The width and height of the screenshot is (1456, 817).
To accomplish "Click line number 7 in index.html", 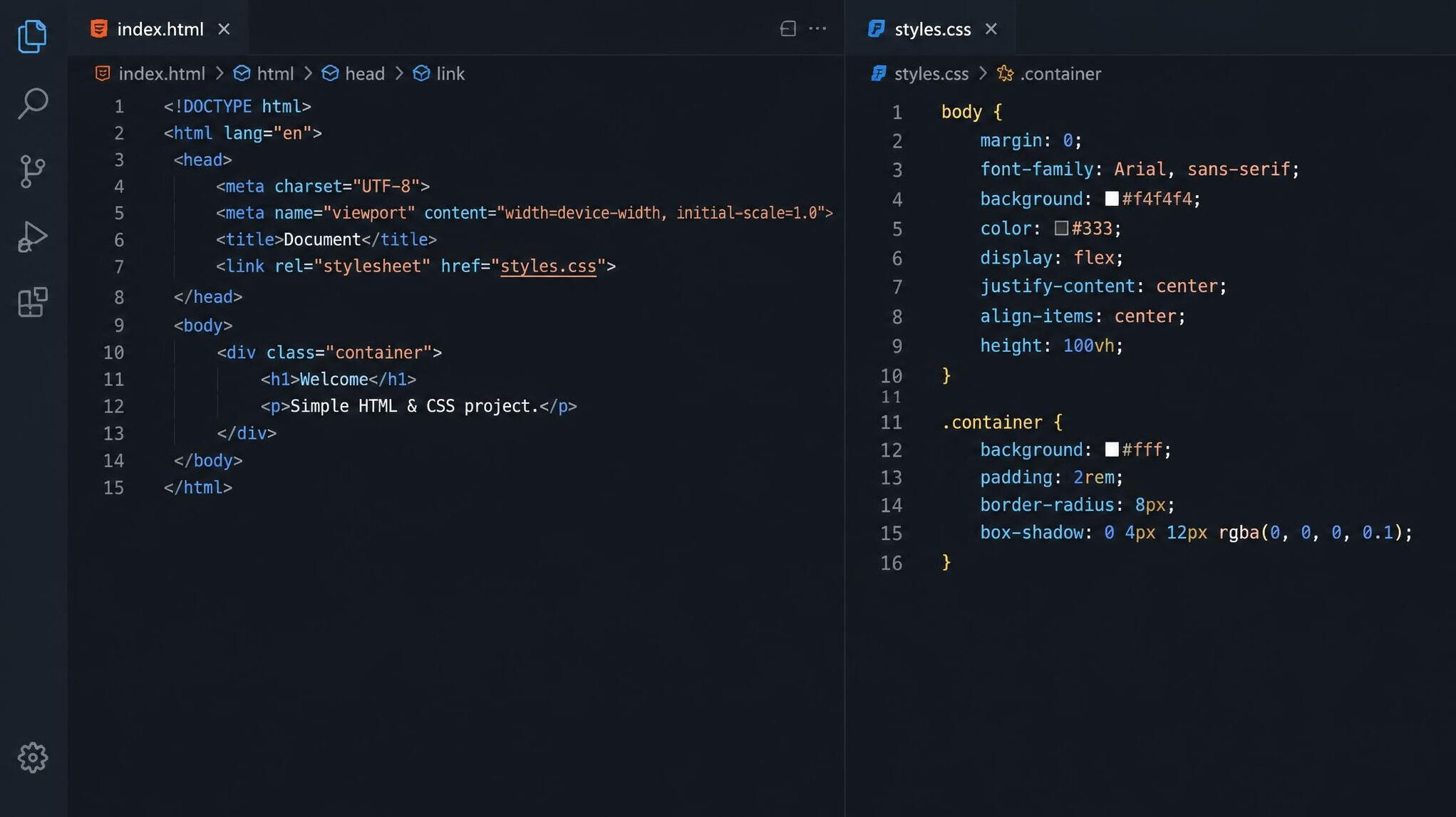I will point(119,267).
